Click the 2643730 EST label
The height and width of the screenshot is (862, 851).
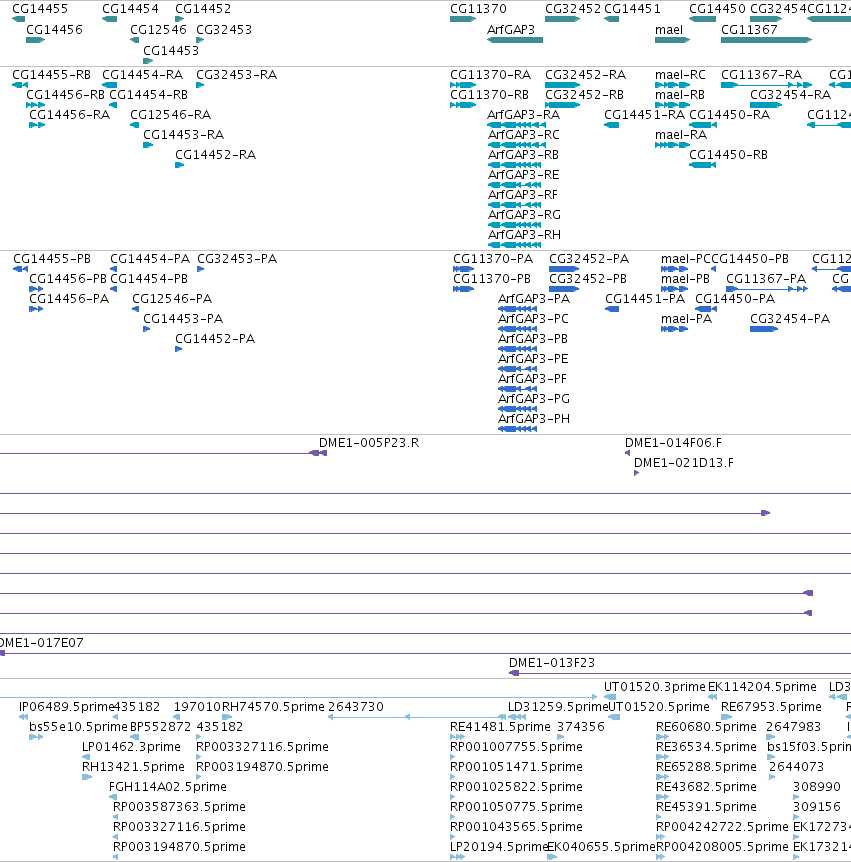356,706
